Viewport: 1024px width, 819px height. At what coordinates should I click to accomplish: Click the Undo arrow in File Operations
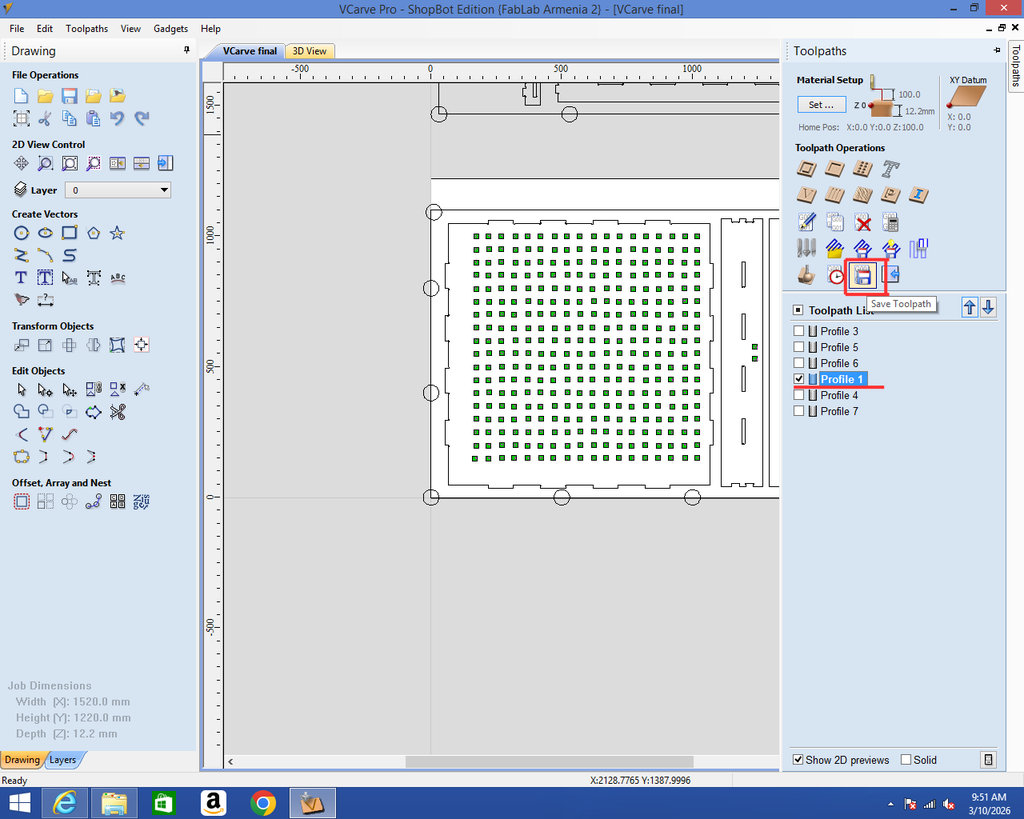click(118, 118)
